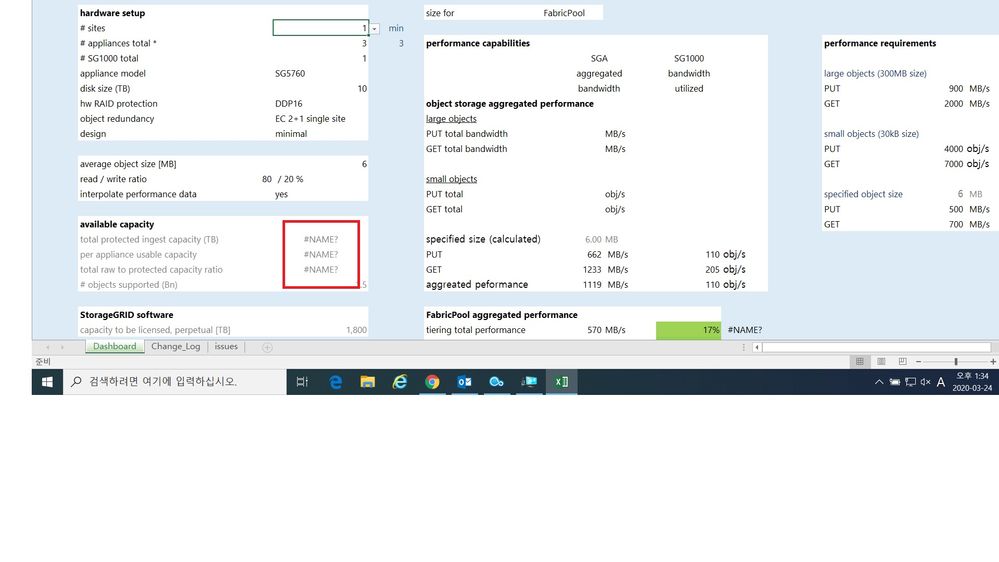Viewport: 999px width, 562px height.
Task: Click the small objects underlined heading
Action: 451,179
